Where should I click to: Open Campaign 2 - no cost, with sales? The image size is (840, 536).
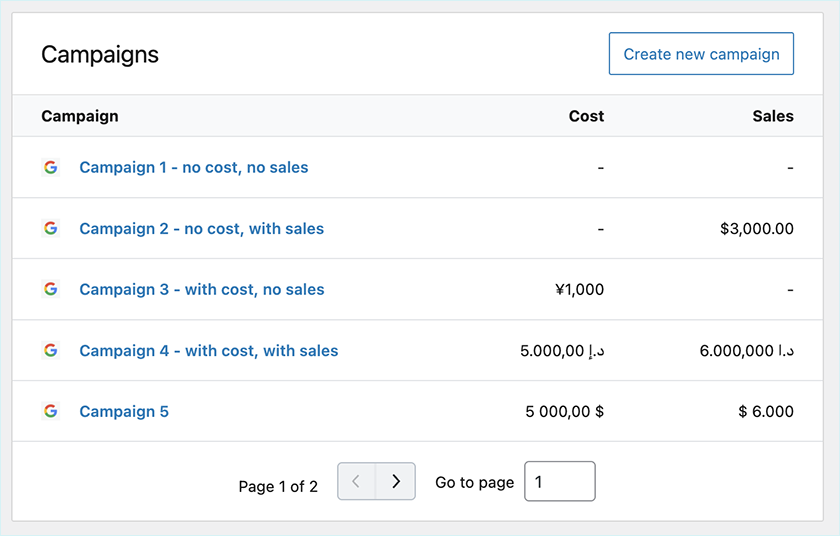202,229
